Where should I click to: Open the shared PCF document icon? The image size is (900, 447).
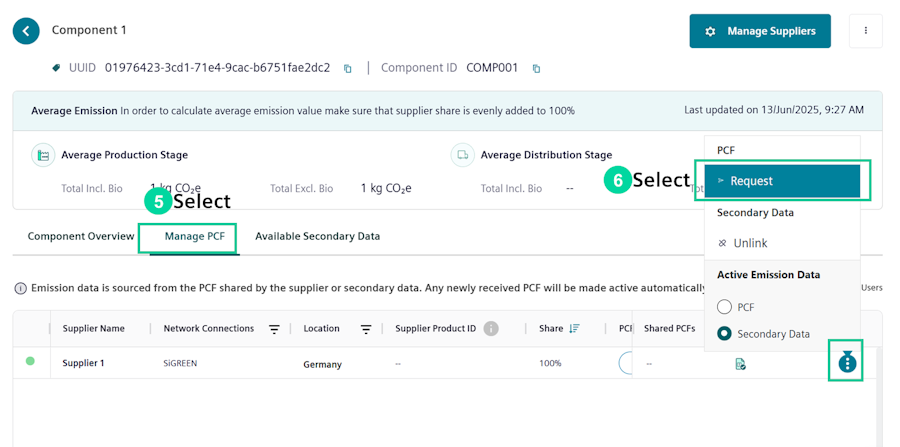740,364
